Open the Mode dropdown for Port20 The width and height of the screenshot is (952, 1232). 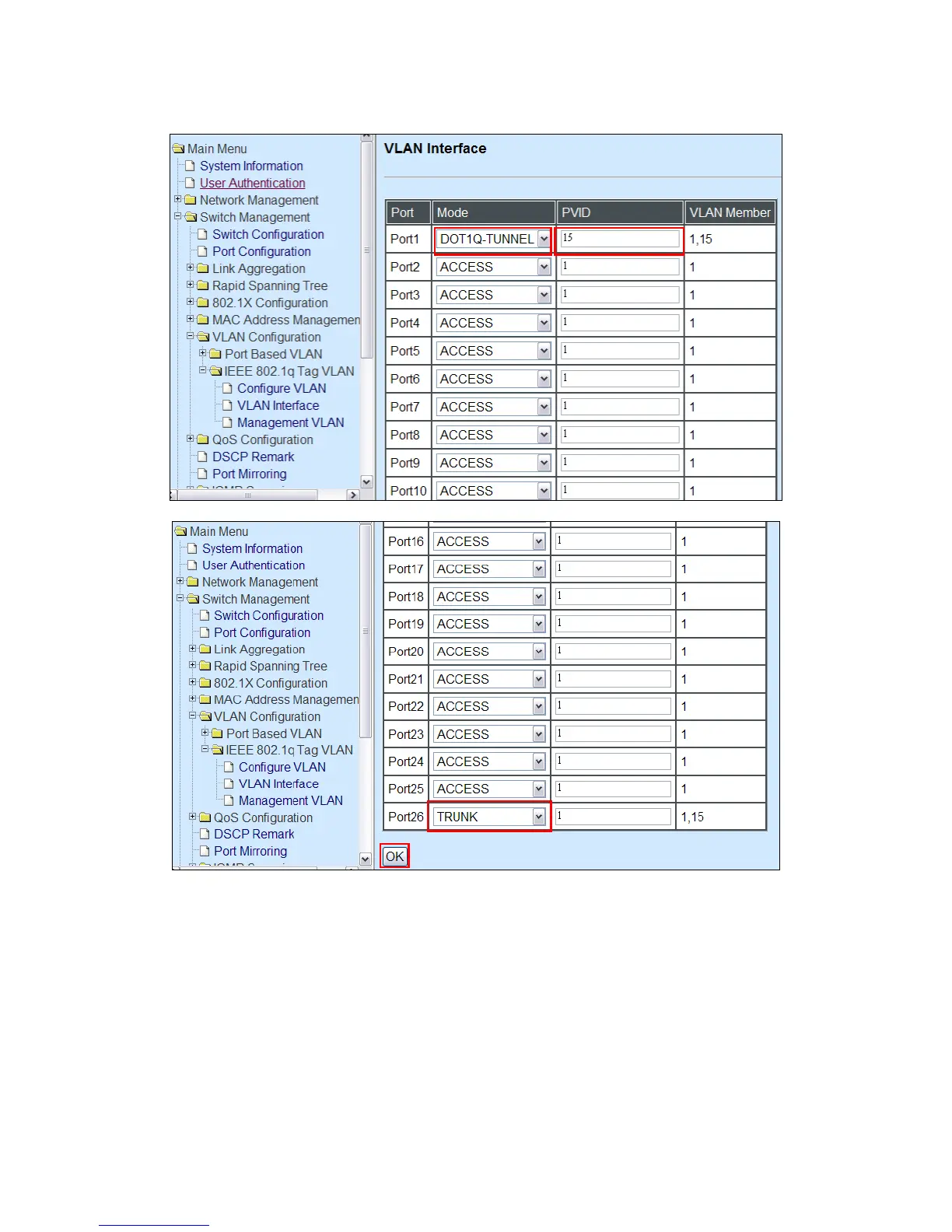(x=489, y=652)
